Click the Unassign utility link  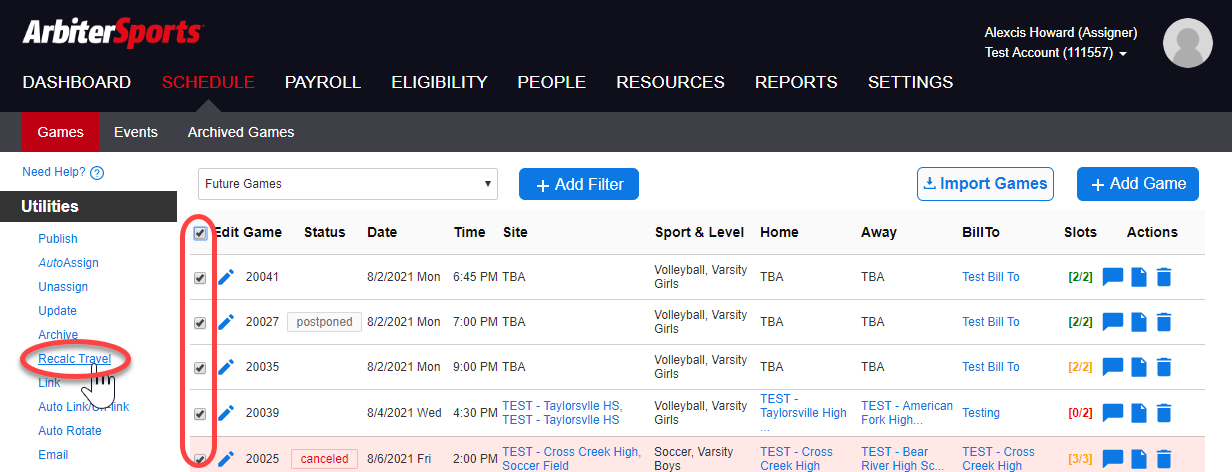pos(63,287)
